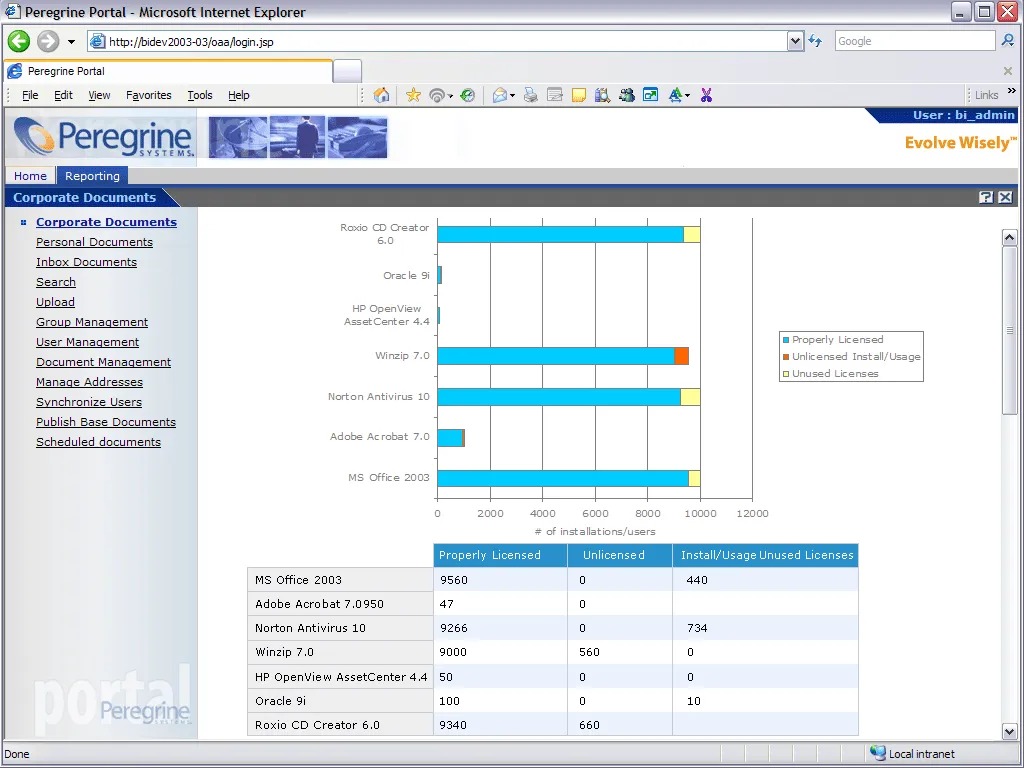Open the Text Size dropdown arrow

pos(687,96)
